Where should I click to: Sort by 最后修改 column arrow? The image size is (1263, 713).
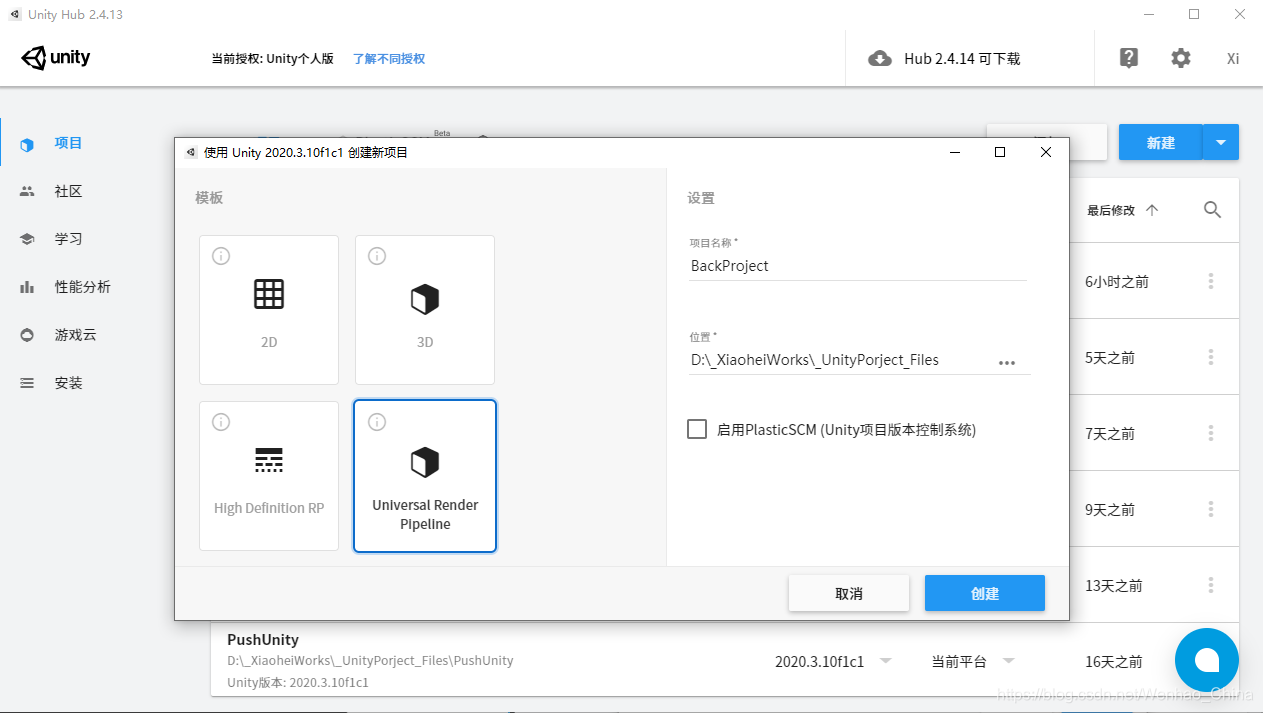pyautogui.click(x=1152, y=210)
